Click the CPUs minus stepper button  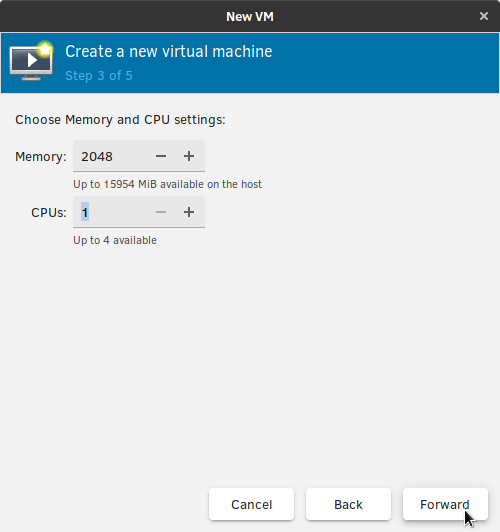click(x=161, y=212)
